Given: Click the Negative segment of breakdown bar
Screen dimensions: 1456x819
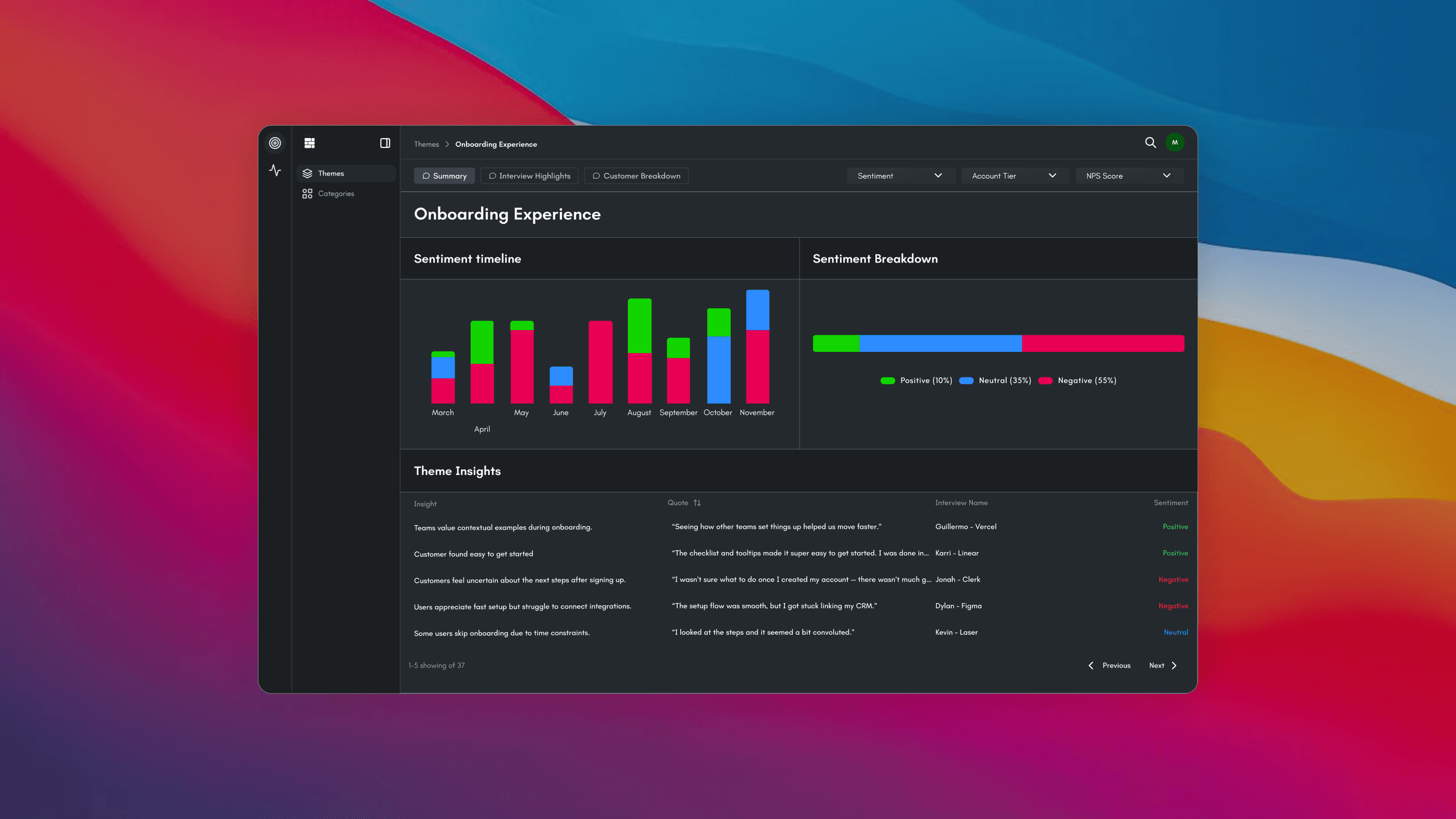Looking at the screenshot, I should point(1102,343).
